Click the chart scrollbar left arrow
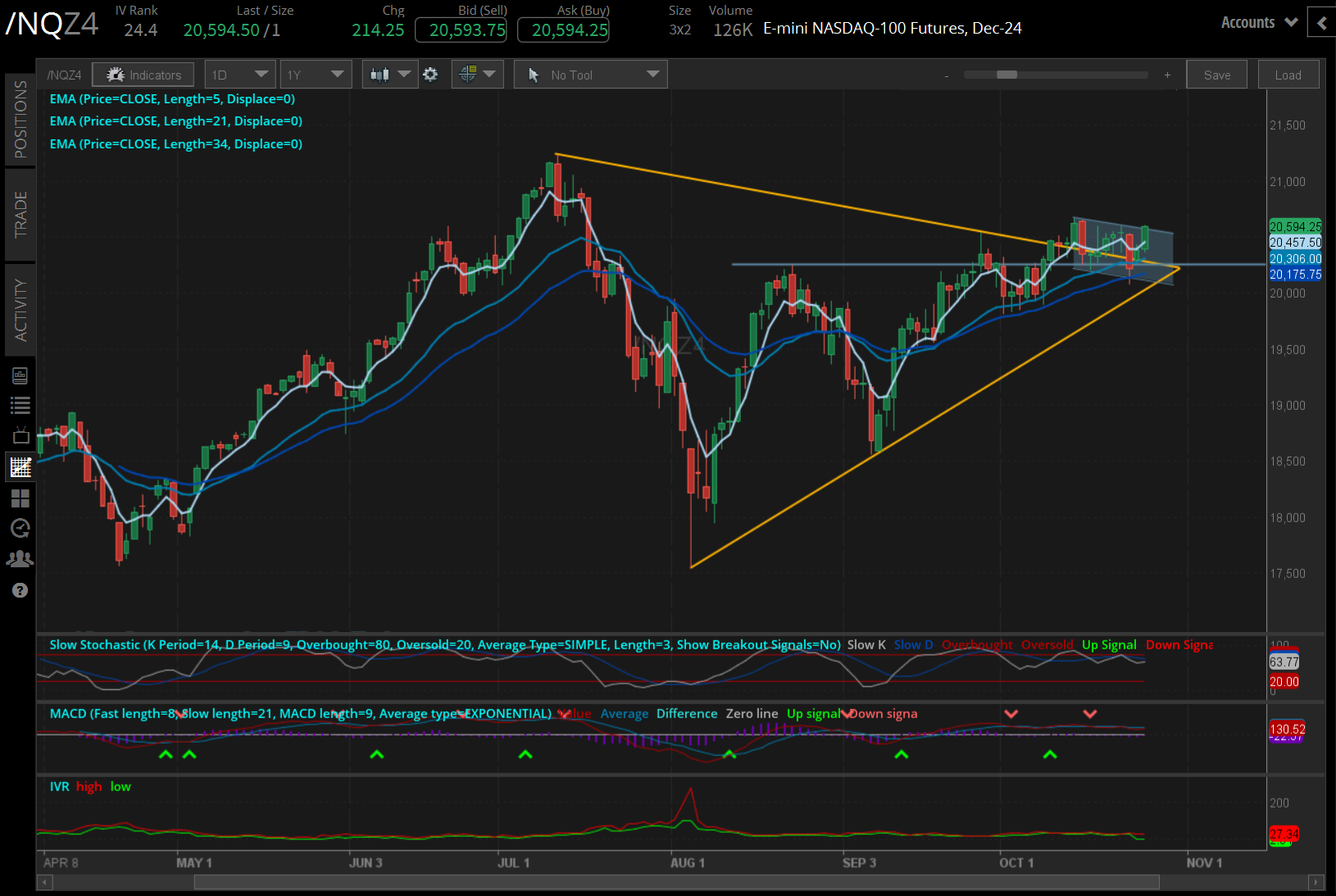 click(43, 882)
